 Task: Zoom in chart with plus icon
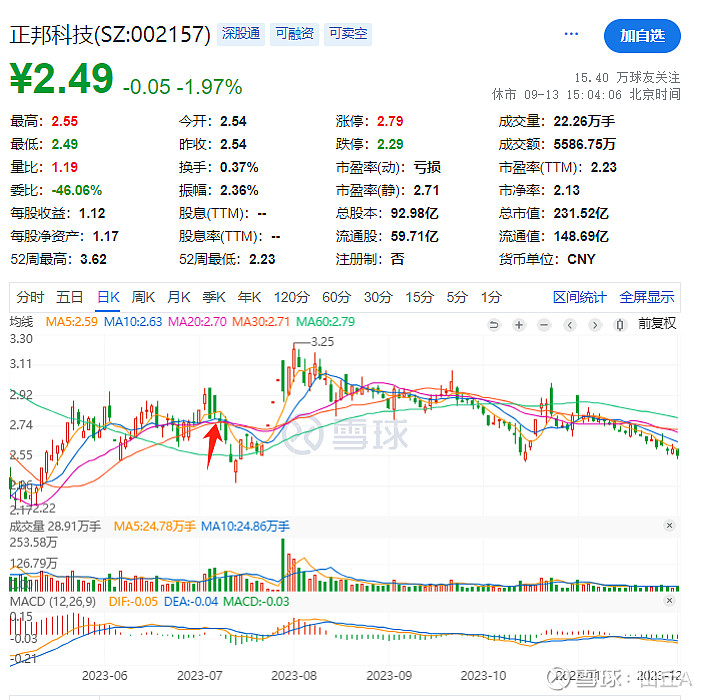(x=519, y=325)
